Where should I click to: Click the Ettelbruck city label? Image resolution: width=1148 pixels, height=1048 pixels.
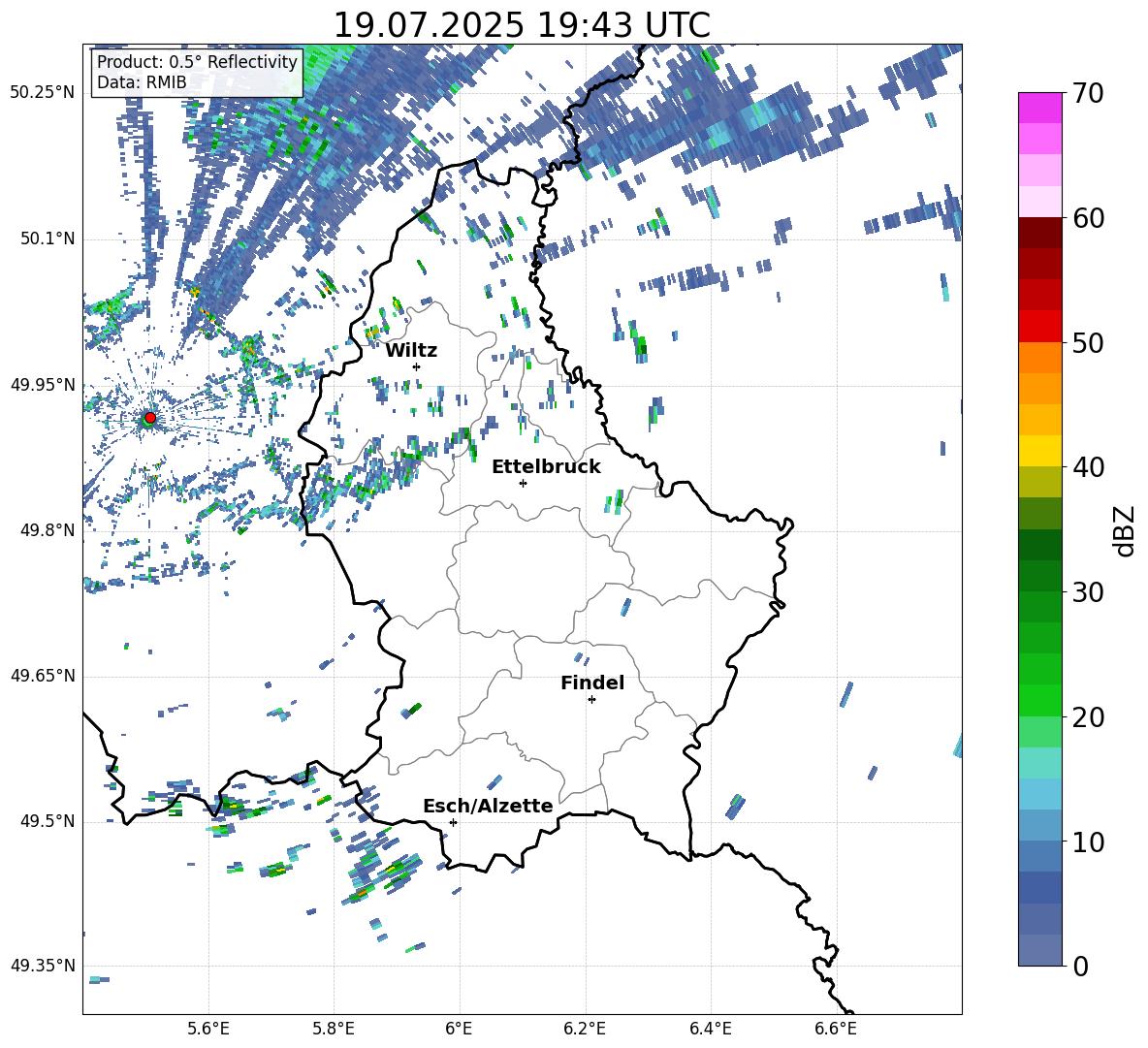point(546,467)
